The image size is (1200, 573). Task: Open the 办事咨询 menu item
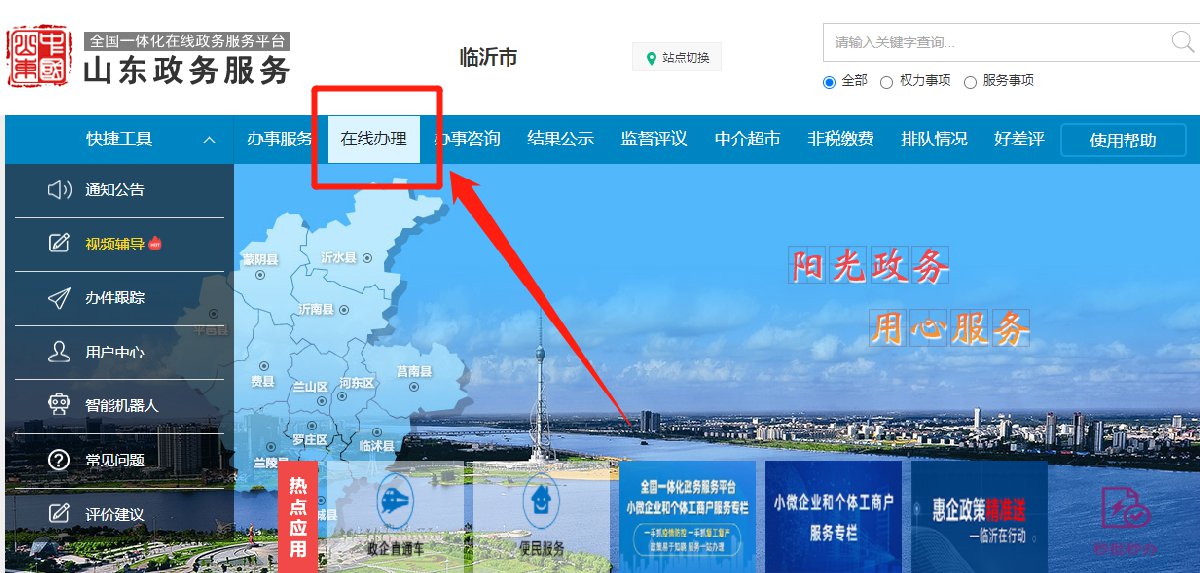(x=467, y=139)
